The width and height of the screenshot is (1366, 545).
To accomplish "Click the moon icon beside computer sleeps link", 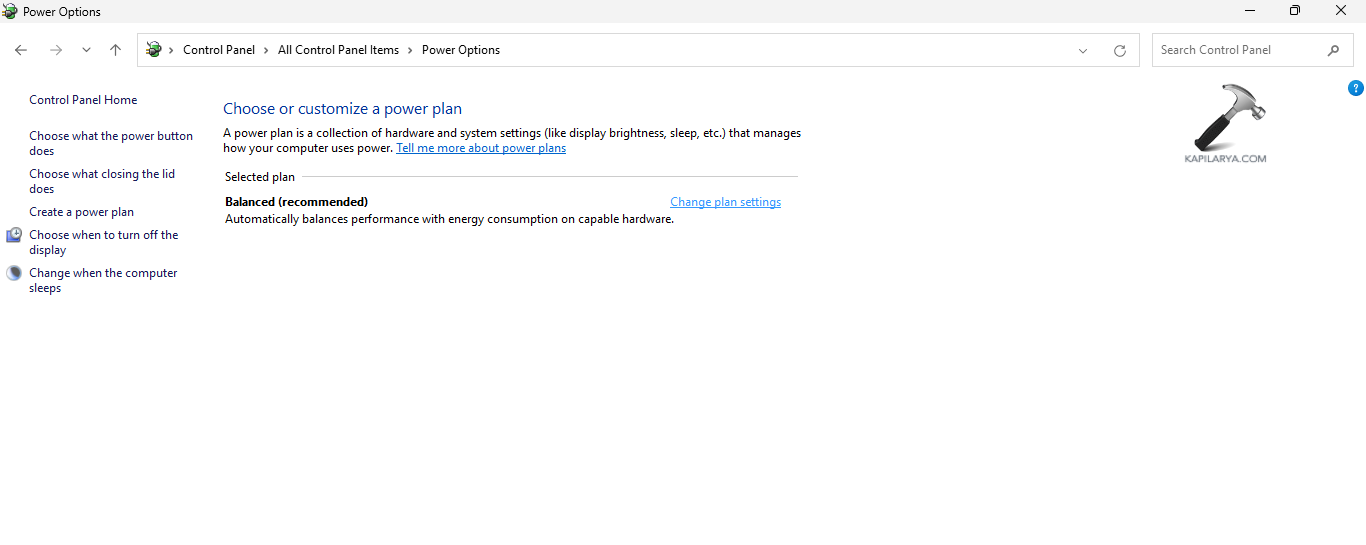I will pyautogui.click(x=14, y=273).
